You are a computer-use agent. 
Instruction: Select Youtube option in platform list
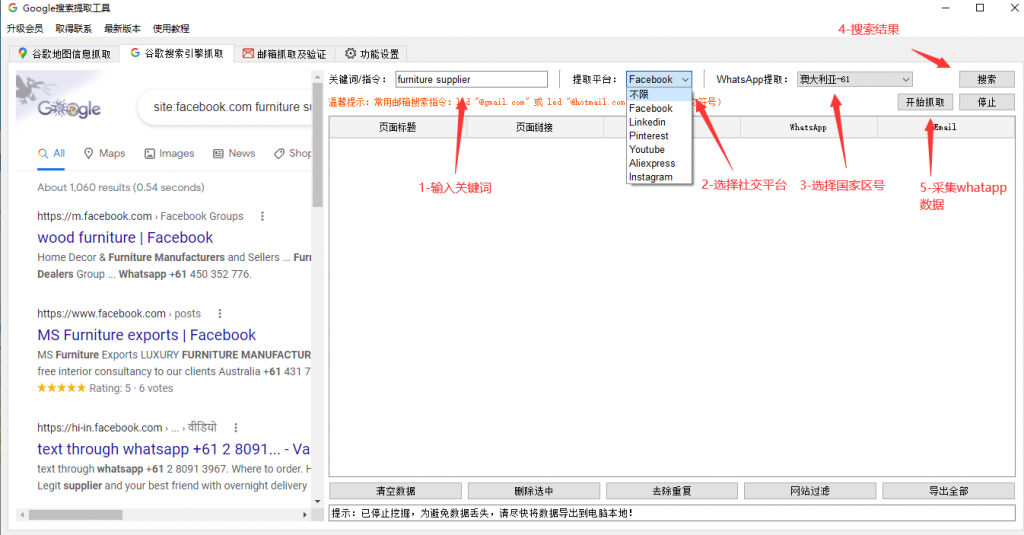(658, 150)
